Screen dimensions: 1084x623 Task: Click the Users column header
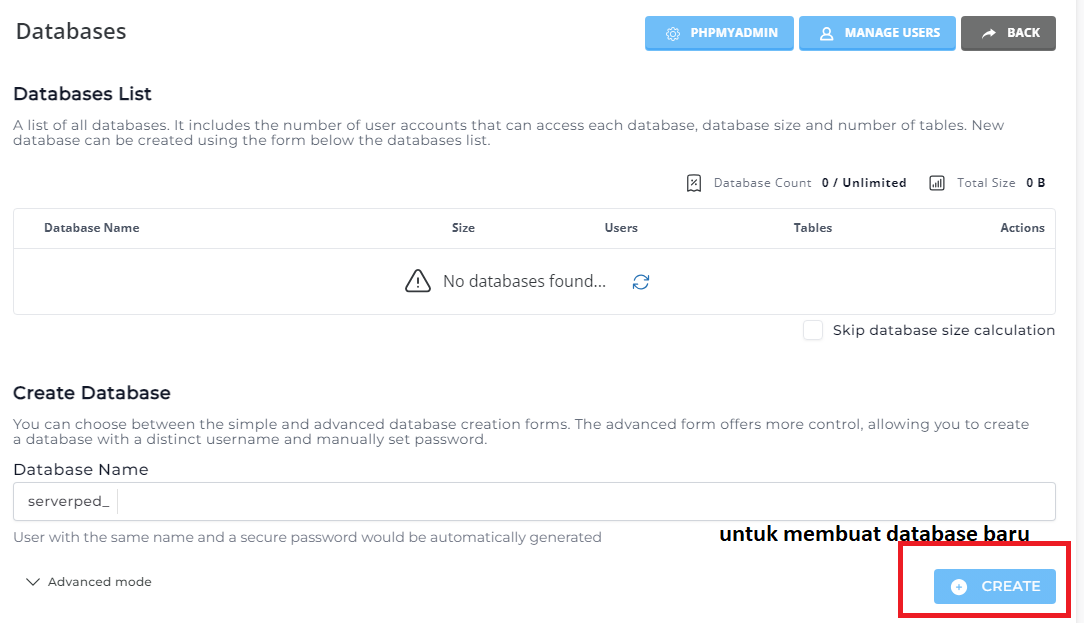pyautogui.click(x=621, y=228)
